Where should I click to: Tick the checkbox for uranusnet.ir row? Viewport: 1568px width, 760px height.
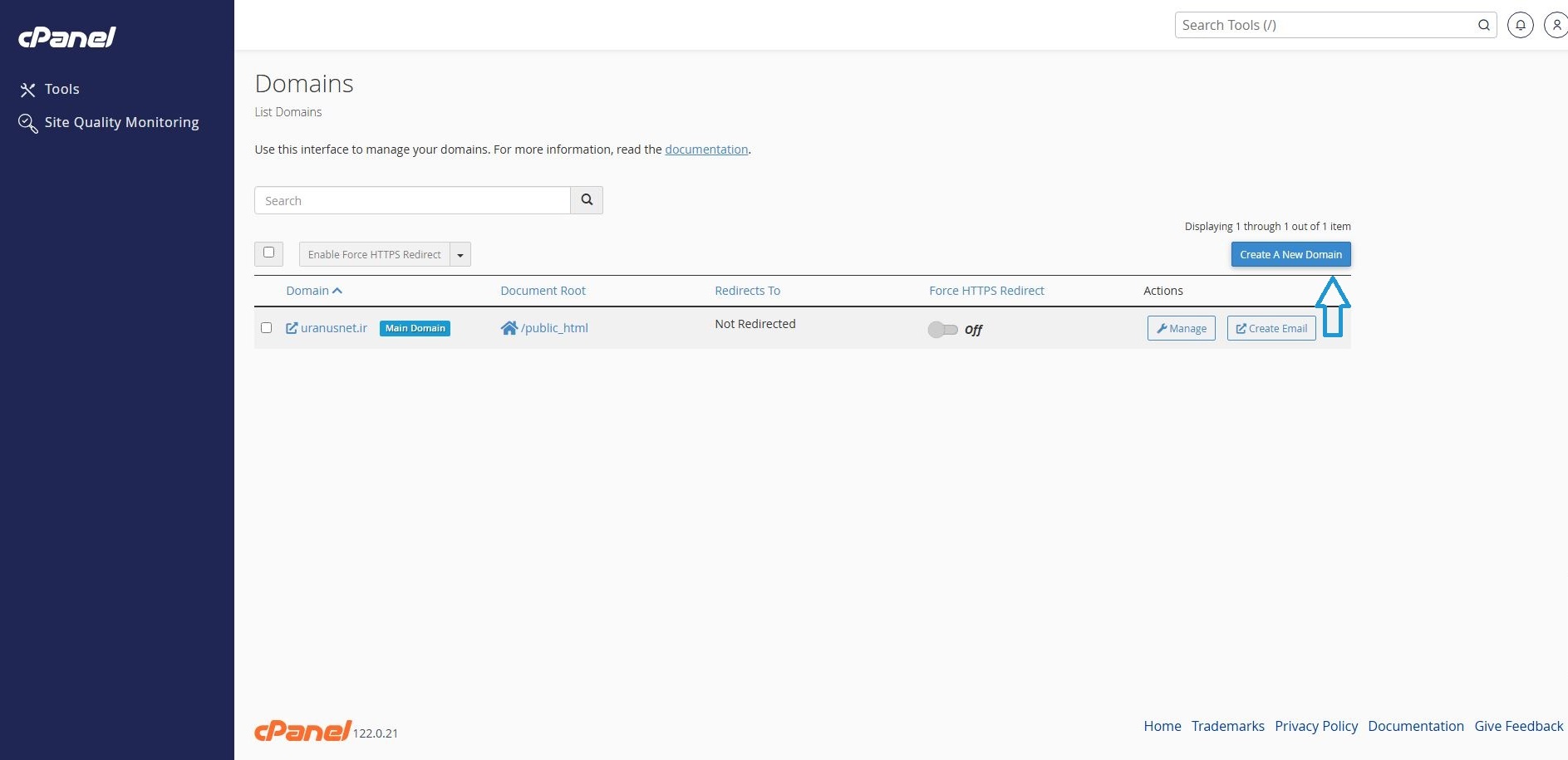[266, 327]
